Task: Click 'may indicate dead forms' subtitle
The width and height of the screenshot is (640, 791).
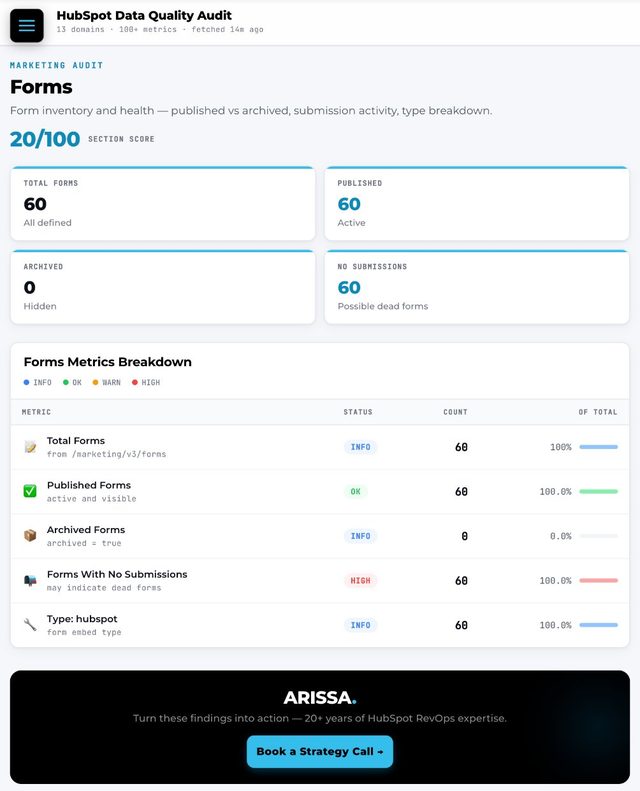Action: pos(104,588)
